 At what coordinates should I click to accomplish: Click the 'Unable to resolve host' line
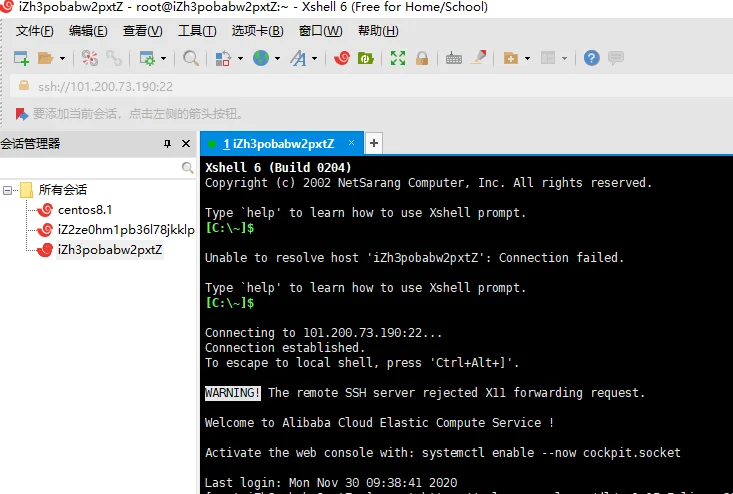click(x=414, y=258)
